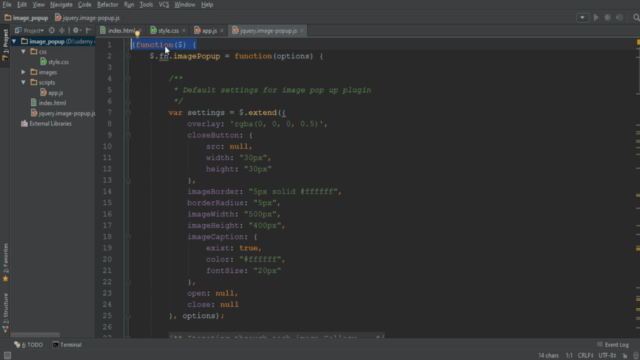Screen dimensions: 640x360
Task: Open the View menu
Action: (38, 4)
